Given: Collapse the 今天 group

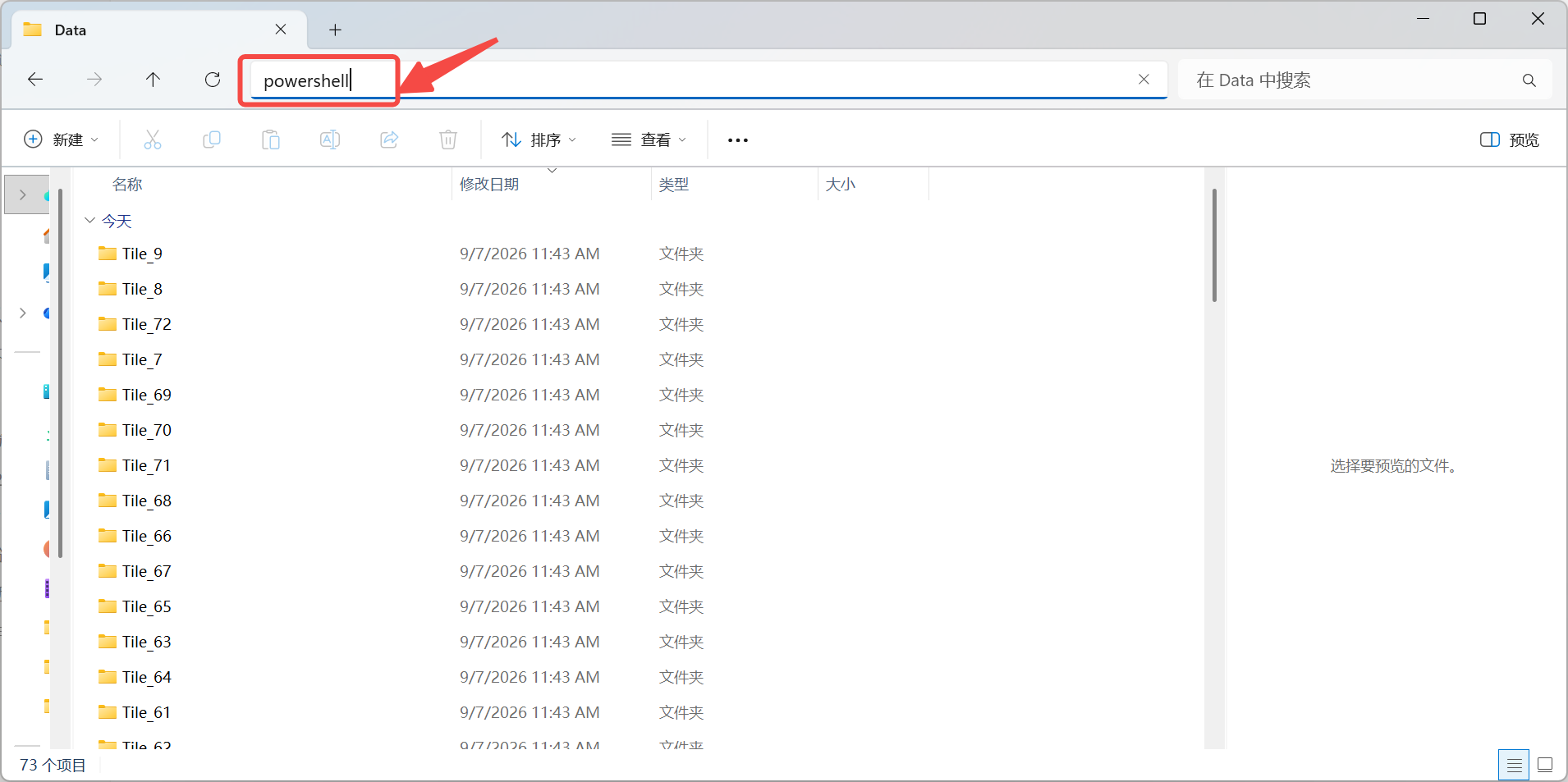Looking at the screenshot, I should coord(90,221).
